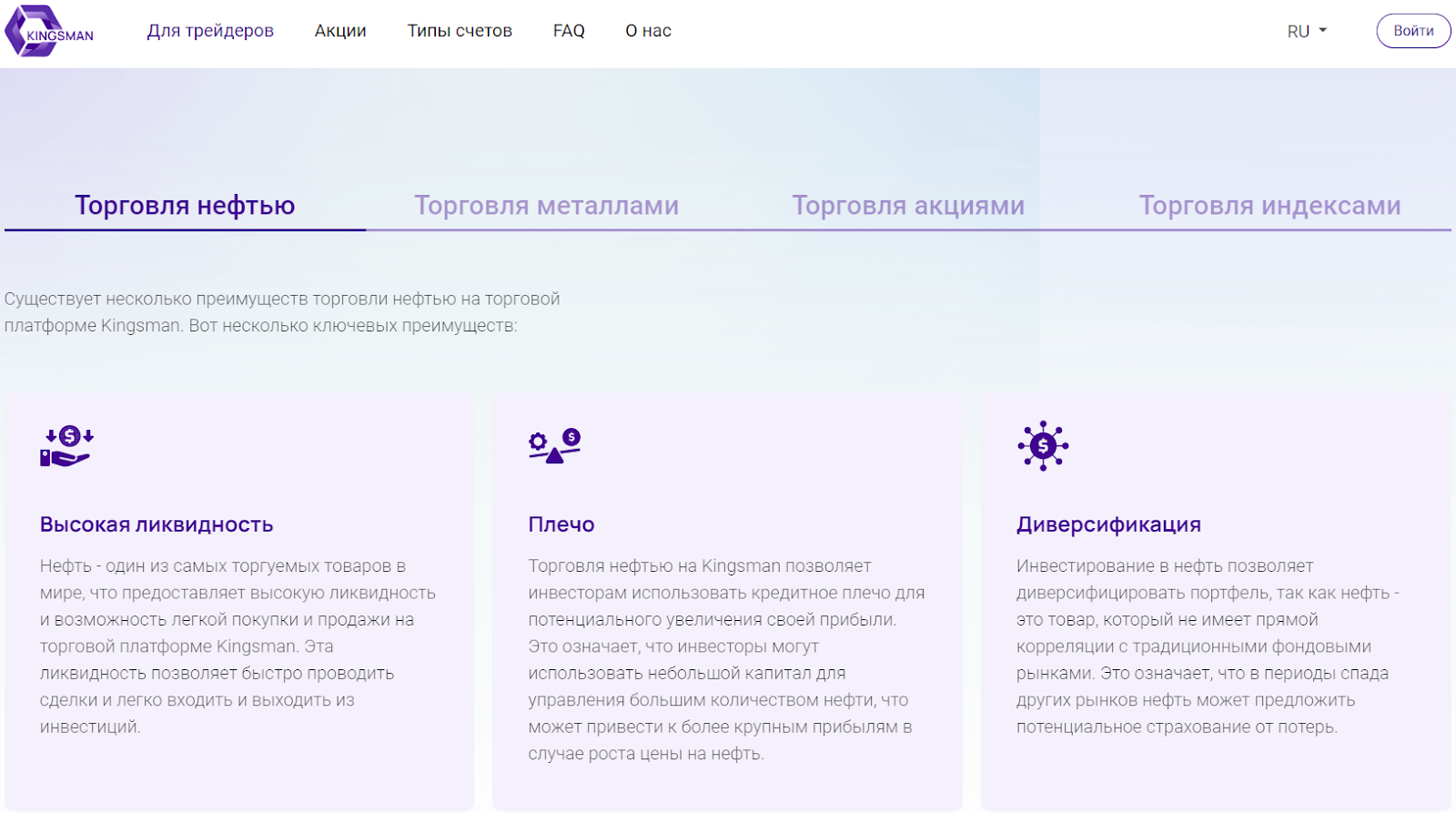Open the Для трейдеров menu
The height and width of the screenshot is (814, 1456).
pyautogui.click(x=210, y=31)
